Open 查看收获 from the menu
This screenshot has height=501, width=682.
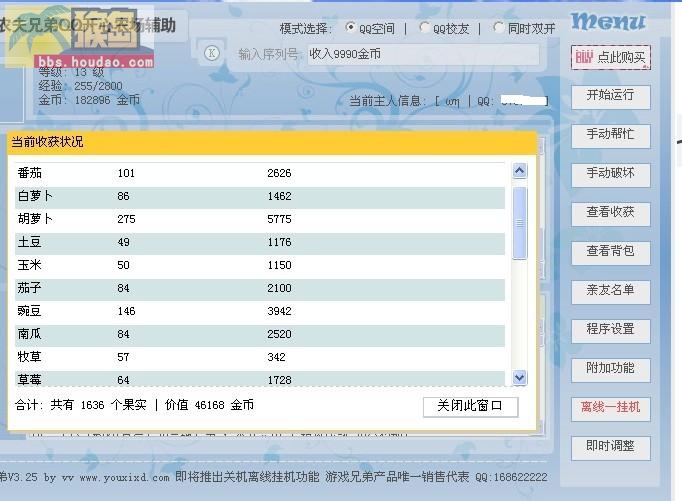coord(611,214)
